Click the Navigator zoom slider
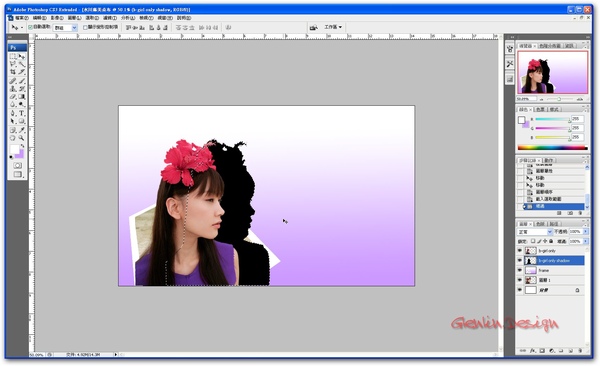600x366 pixels. (559, 99)
